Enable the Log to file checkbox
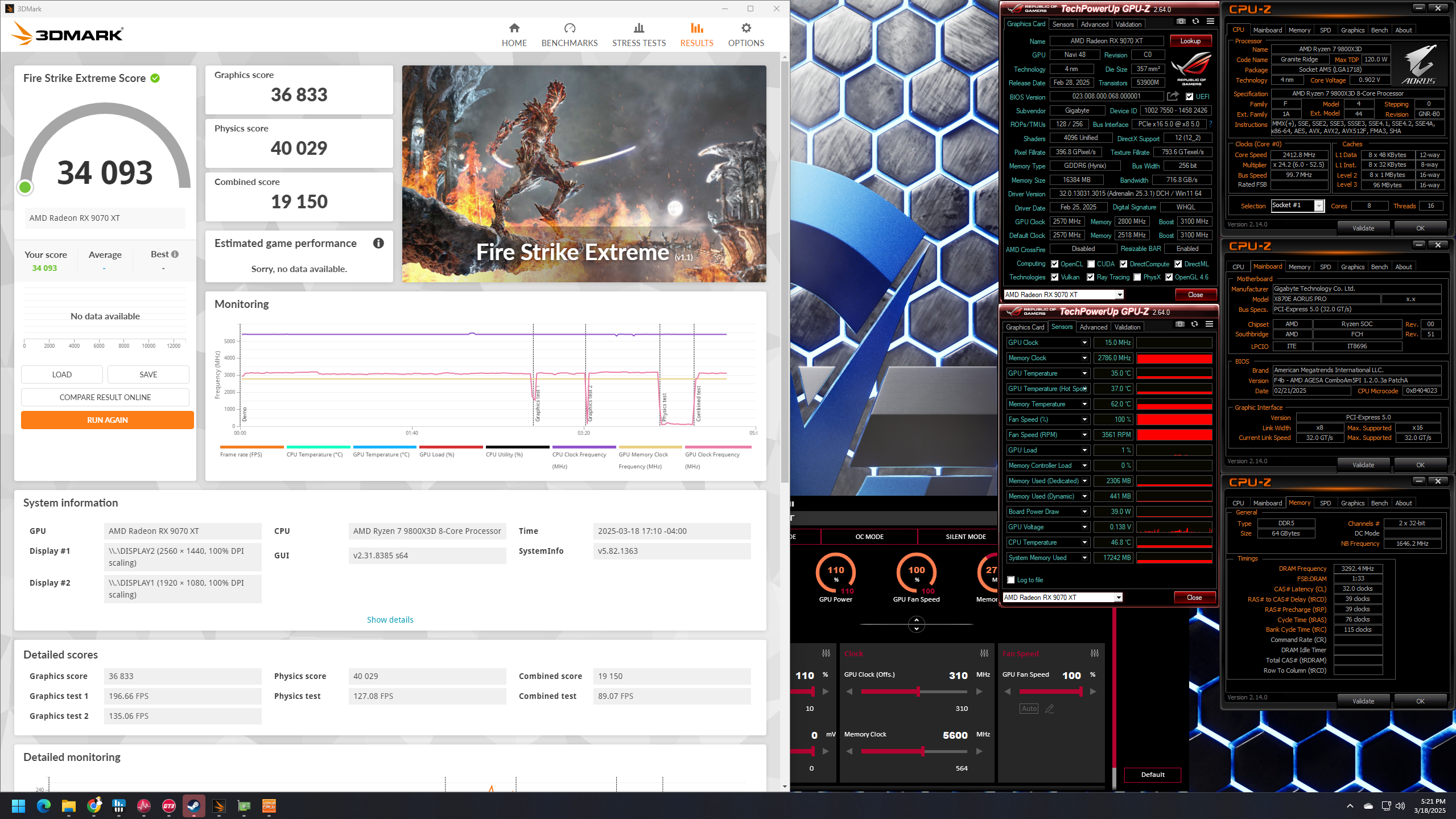 pyautogui.click(x=1010, y=580)
